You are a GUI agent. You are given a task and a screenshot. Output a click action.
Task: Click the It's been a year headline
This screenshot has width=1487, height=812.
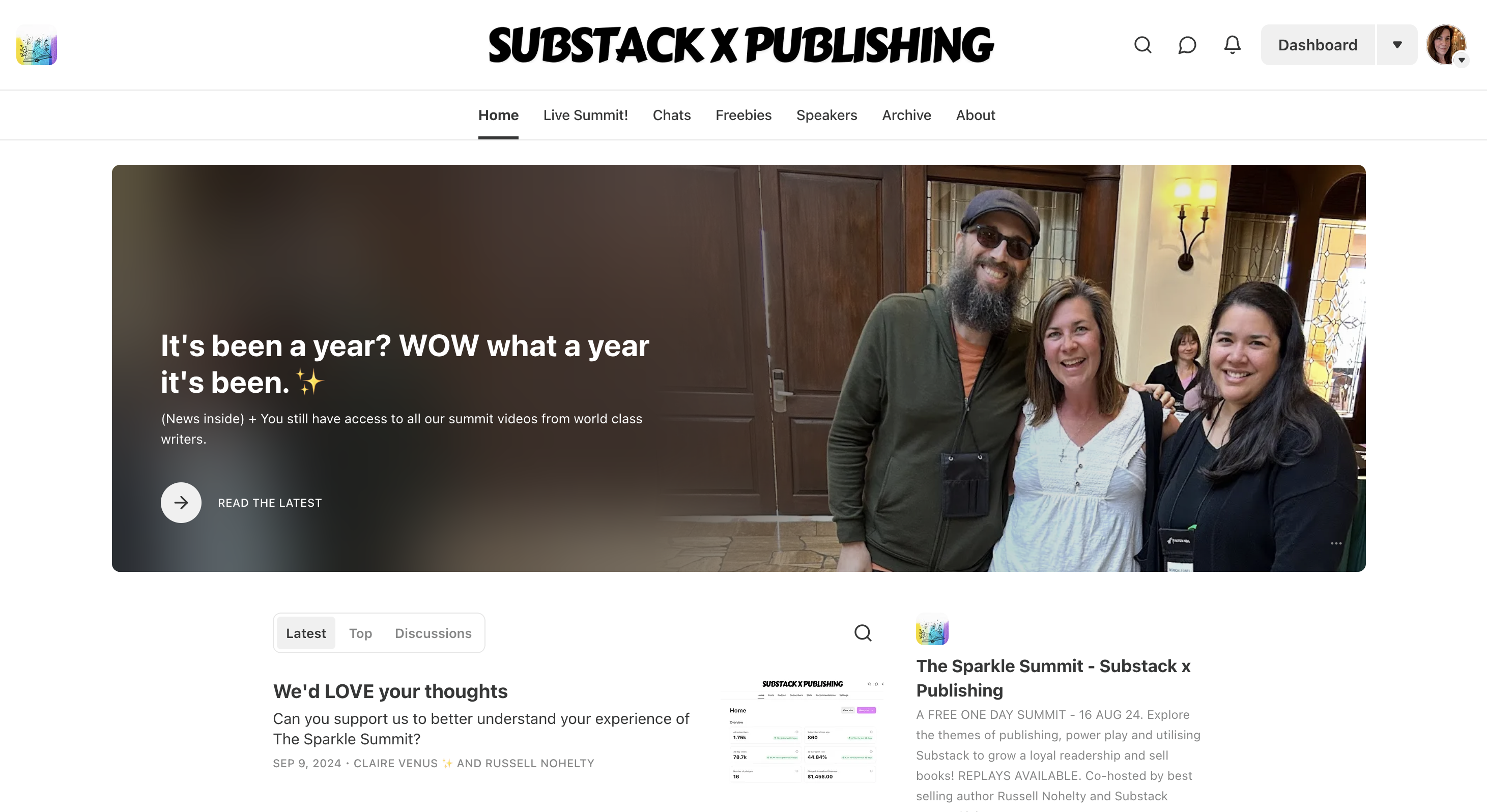point(405,364)
